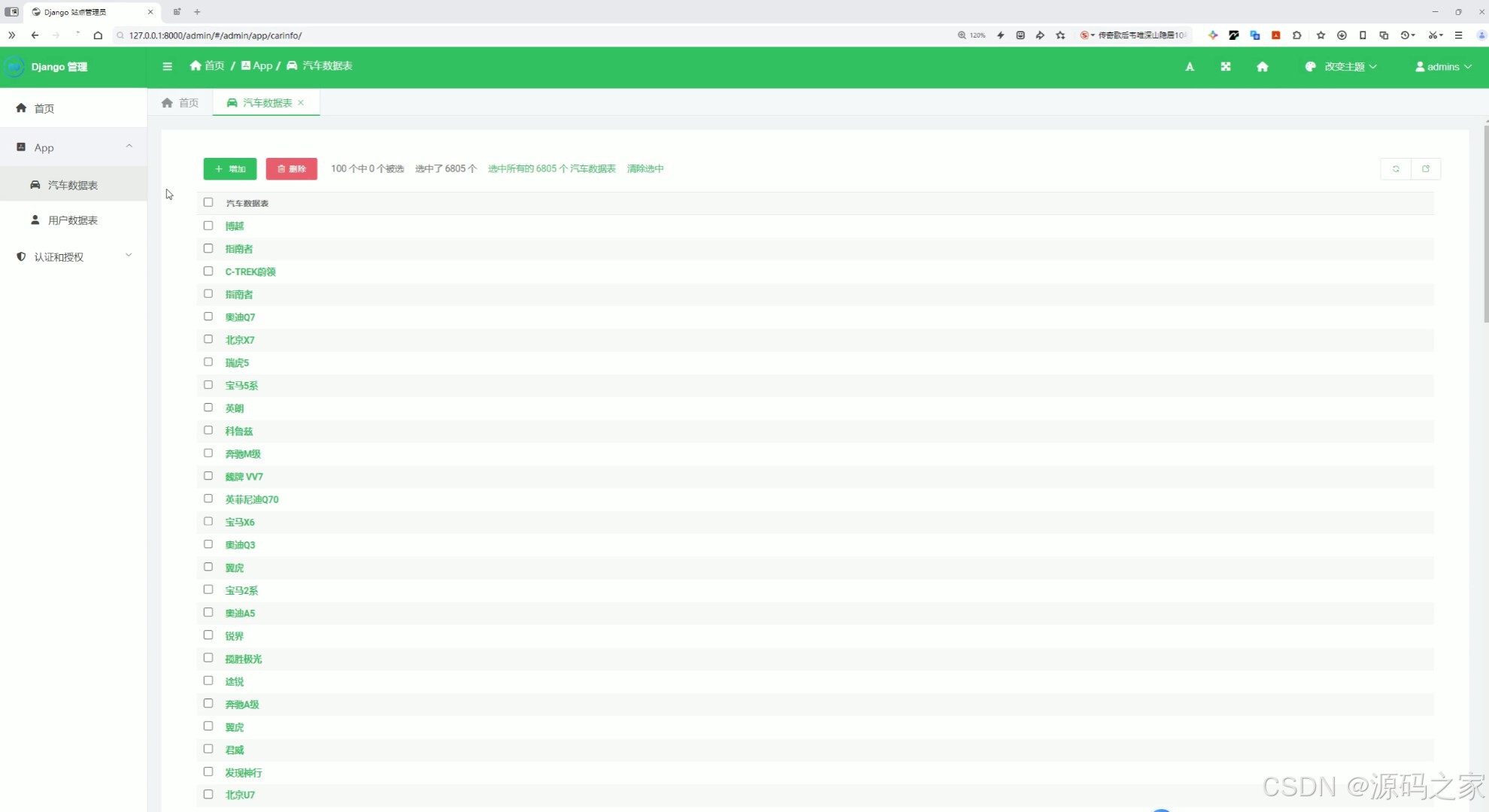Check the box beside 奥迪Q7
Image resolution: width=1489 pixels, height=812 pixels.
pyautogui.click(x=208, y=317)
